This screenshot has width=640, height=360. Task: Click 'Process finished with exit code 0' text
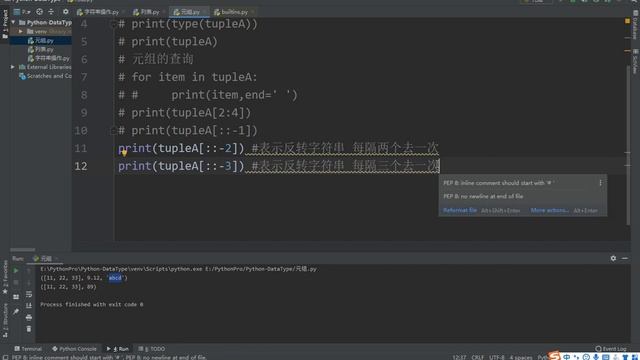point(91,304)
